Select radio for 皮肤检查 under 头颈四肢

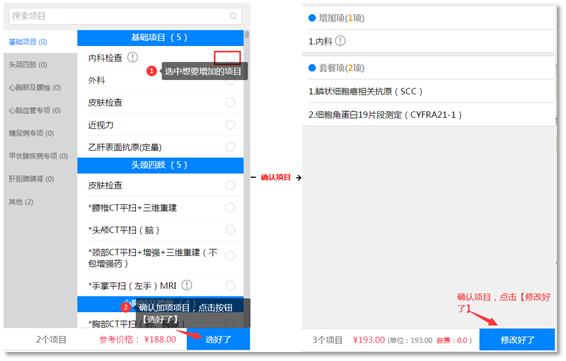(230, 185)
